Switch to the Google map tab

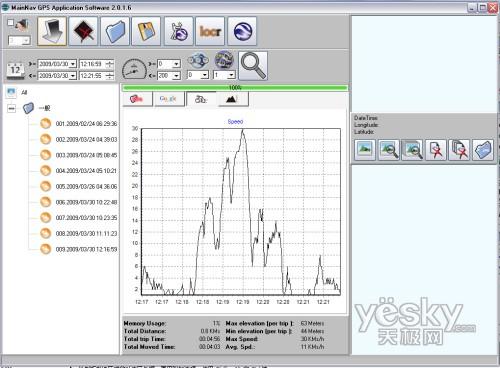pyautogui.click(x=168, y=99)
